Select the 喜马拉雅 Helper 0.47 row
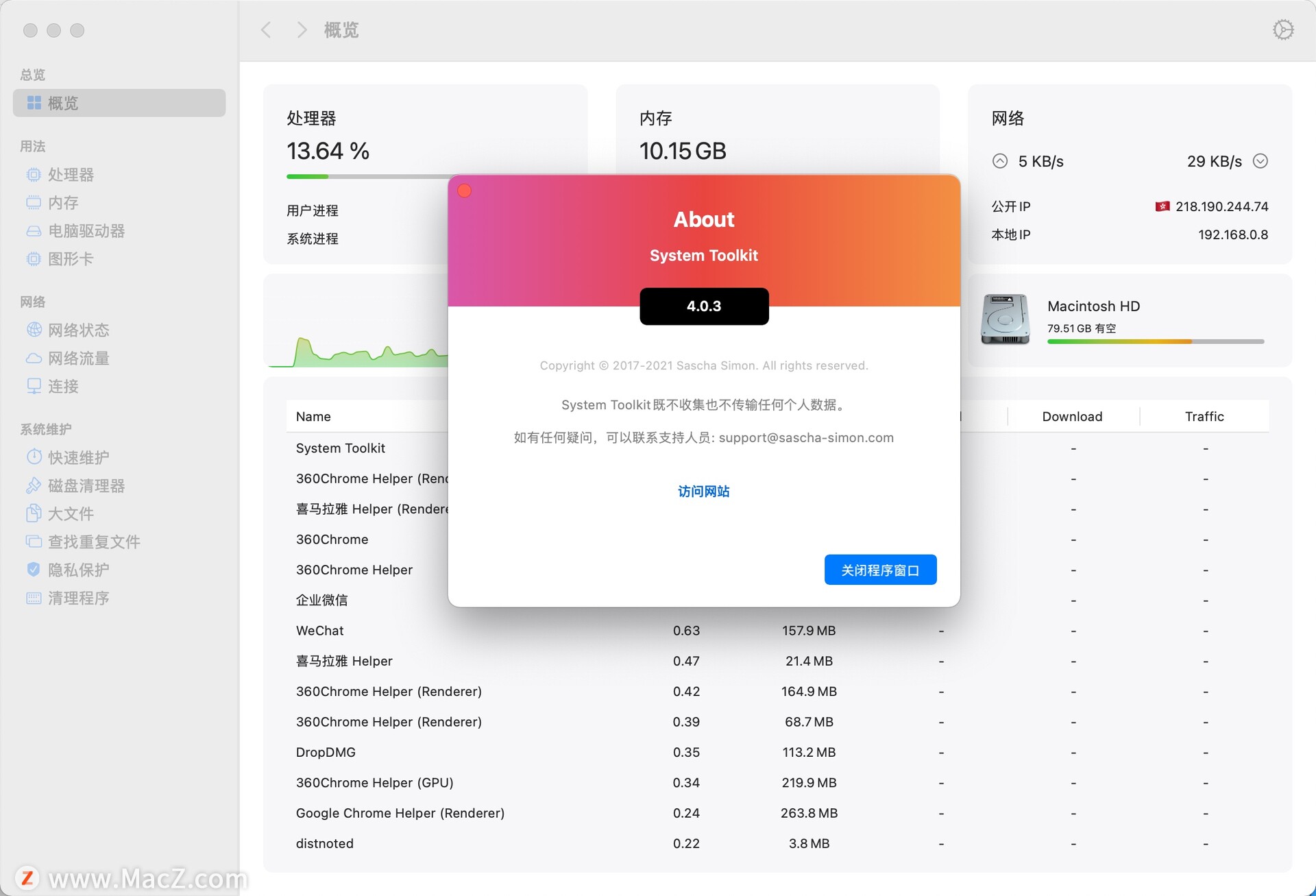This screenshot has height=896, width=1316. pyautogui.click(x=777, y=661)
